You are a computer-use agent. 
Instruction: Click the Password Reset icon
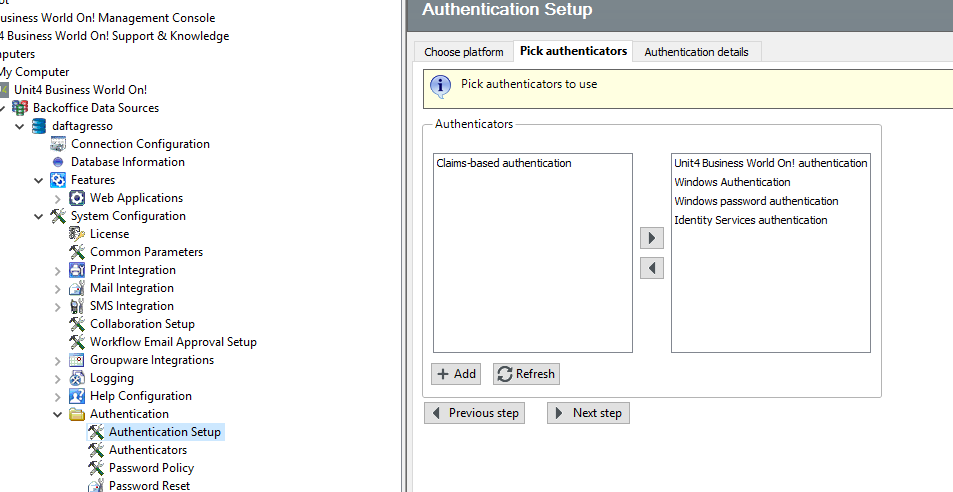[x=96, y=486]
